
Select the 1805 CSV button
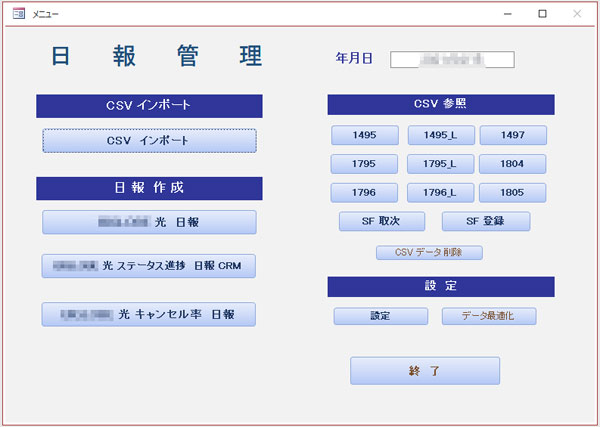513,193
